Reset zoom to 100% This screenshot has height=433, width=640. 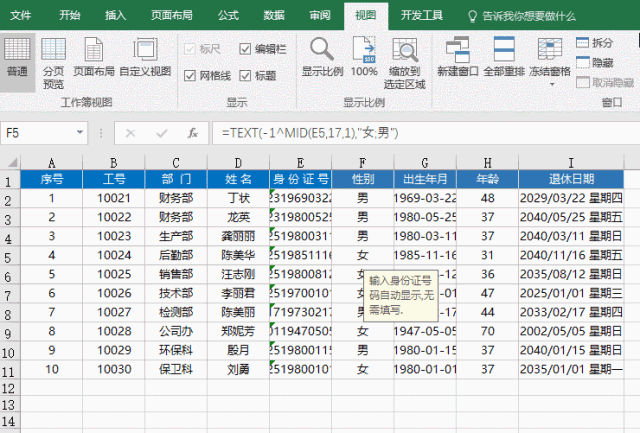click(x=364, y=57)
